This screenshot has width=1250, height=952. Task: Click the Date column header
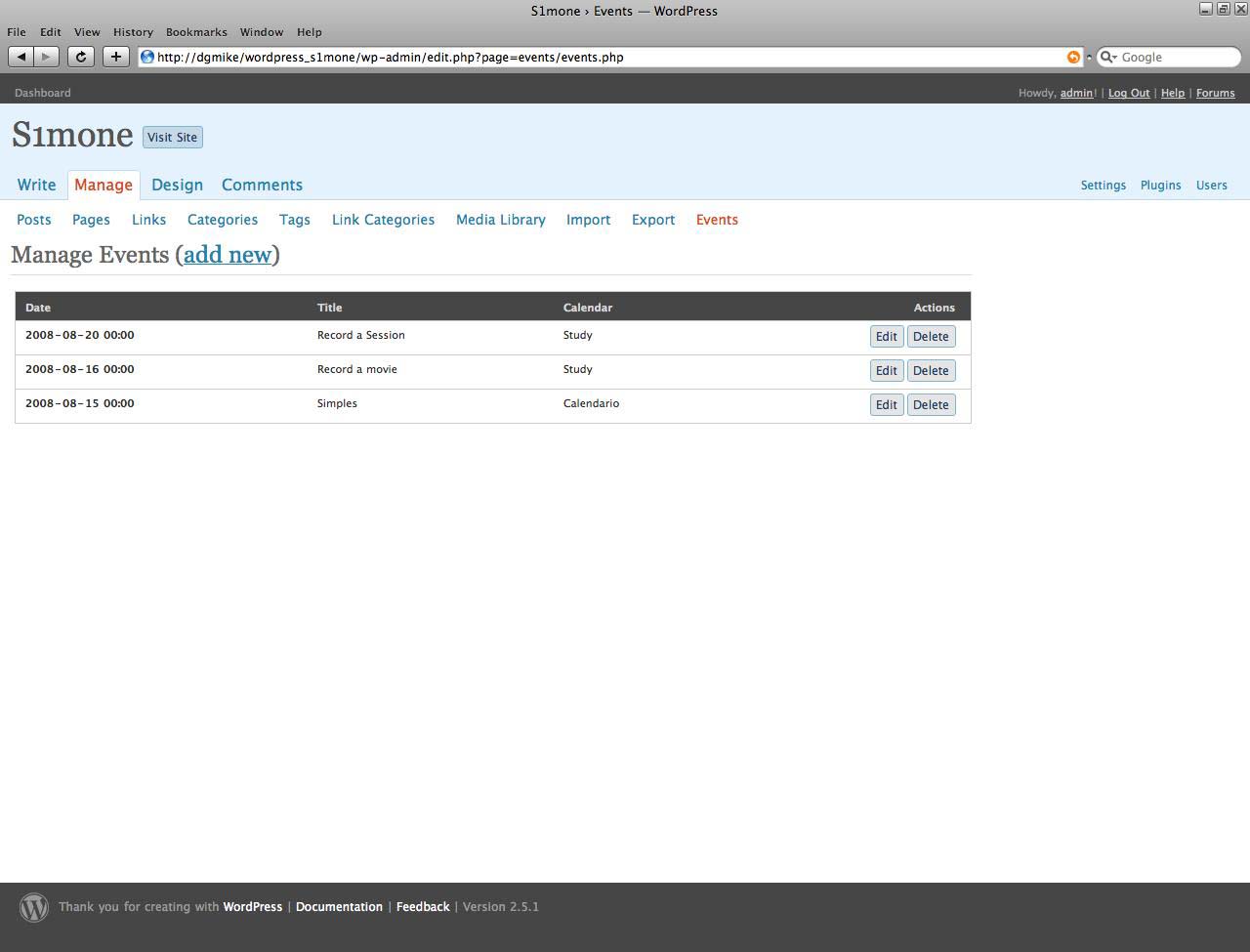point(38,308)
